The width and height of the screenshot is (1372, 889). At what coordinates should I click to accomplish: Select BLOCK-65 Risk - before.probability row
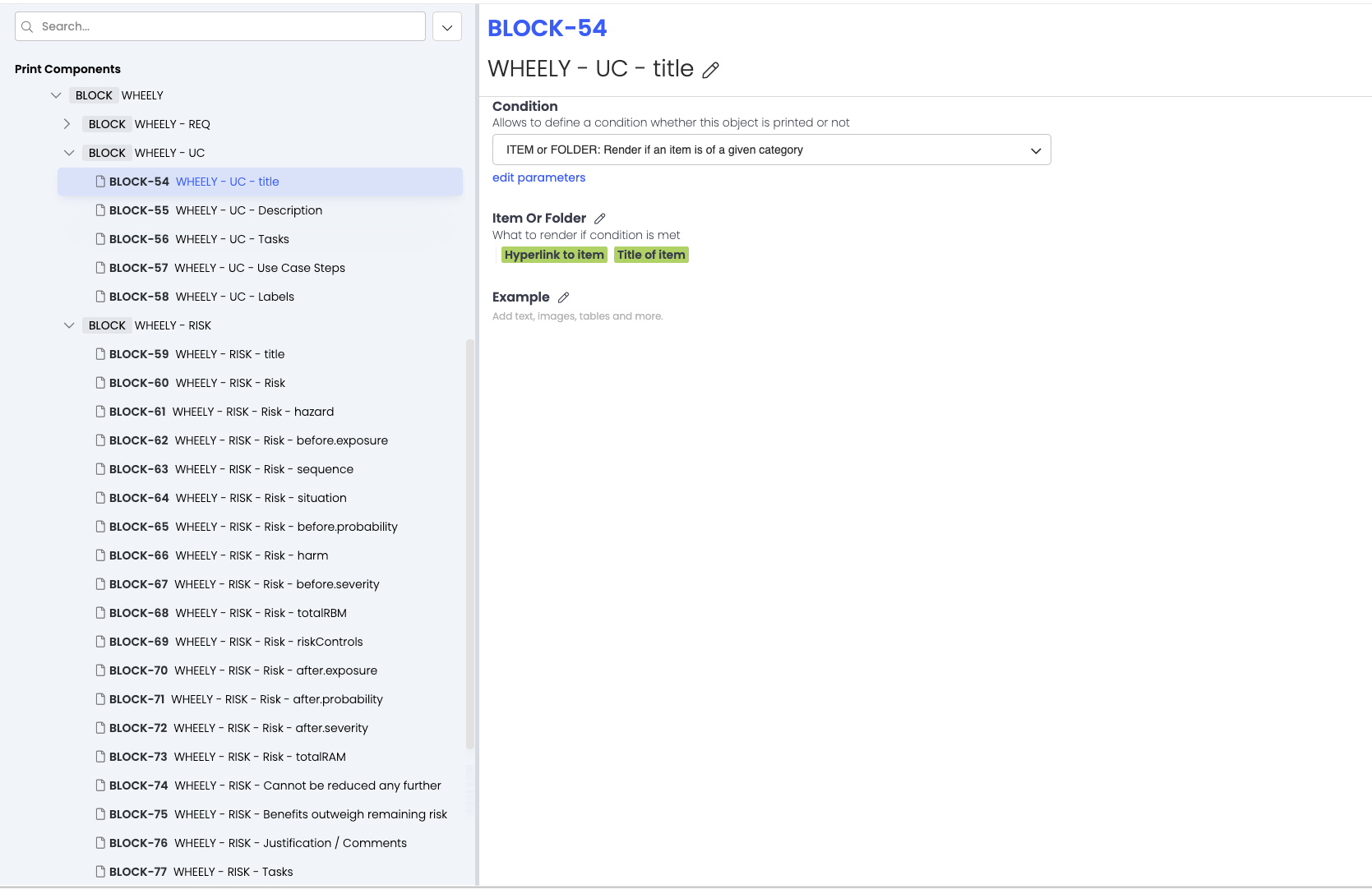pyautogui.click(x=261, y=527)
